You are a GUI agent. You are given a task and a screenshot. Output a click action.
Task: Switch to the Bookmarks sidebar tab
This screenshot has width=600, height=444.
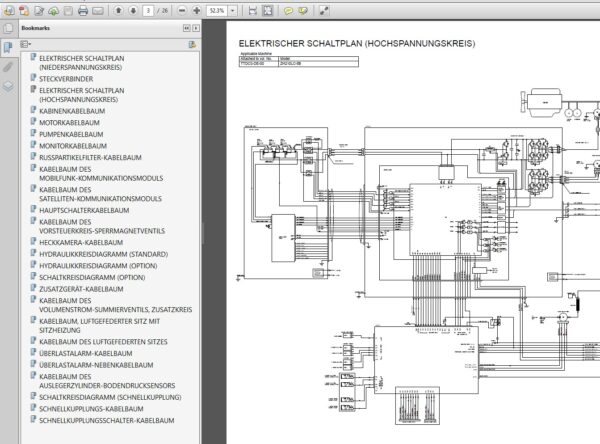click(8, 47)
